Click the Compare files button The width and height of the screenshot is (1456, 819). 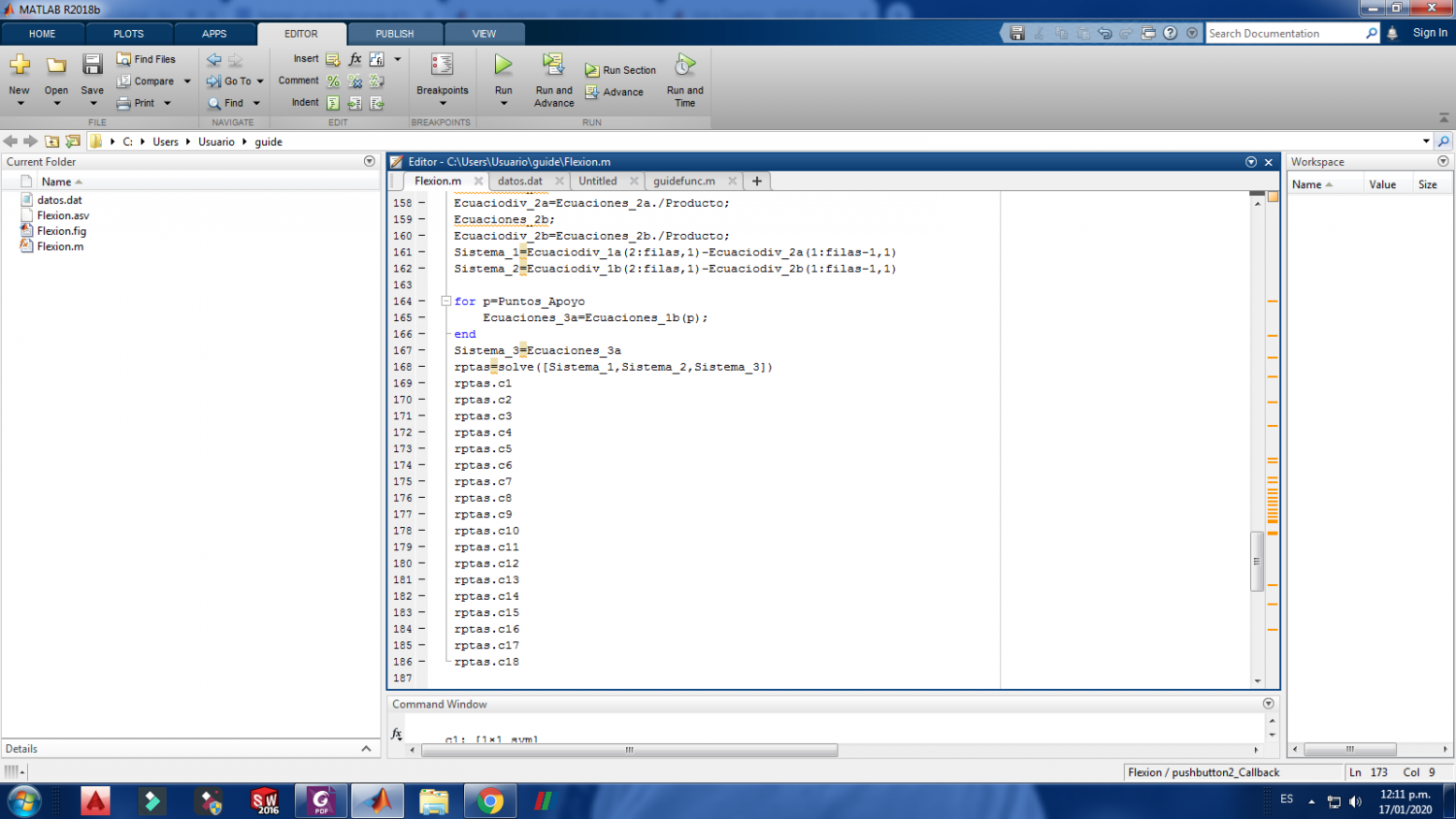[x=147, y=82]
